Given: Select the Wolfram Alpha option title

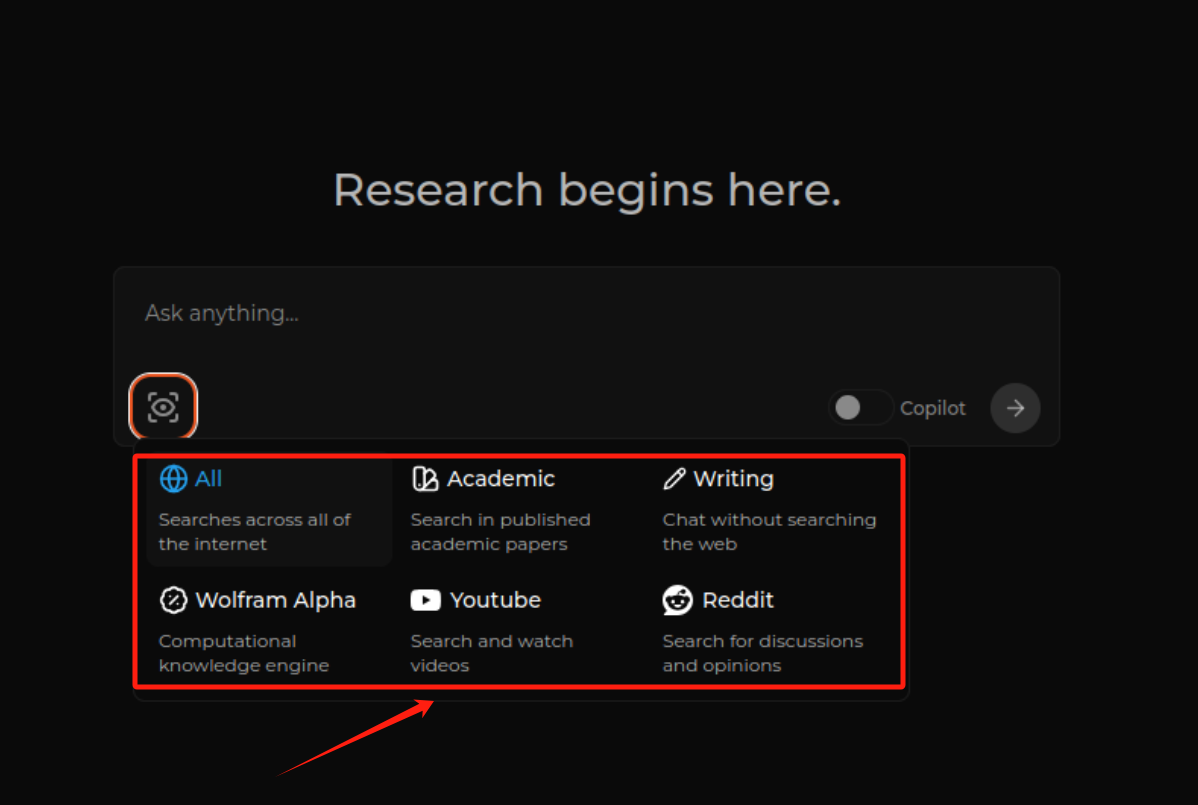Looking at the screenshot, I should (x=275, y=600).
